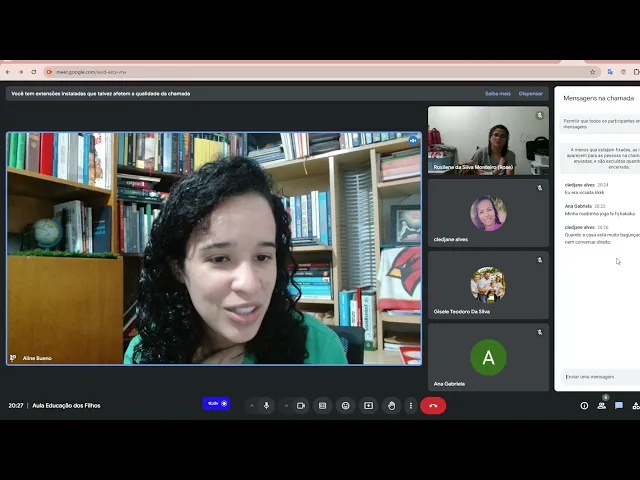
Task: Click the 'Enviar uma mensagem' chat input
Action: [600, 377]
